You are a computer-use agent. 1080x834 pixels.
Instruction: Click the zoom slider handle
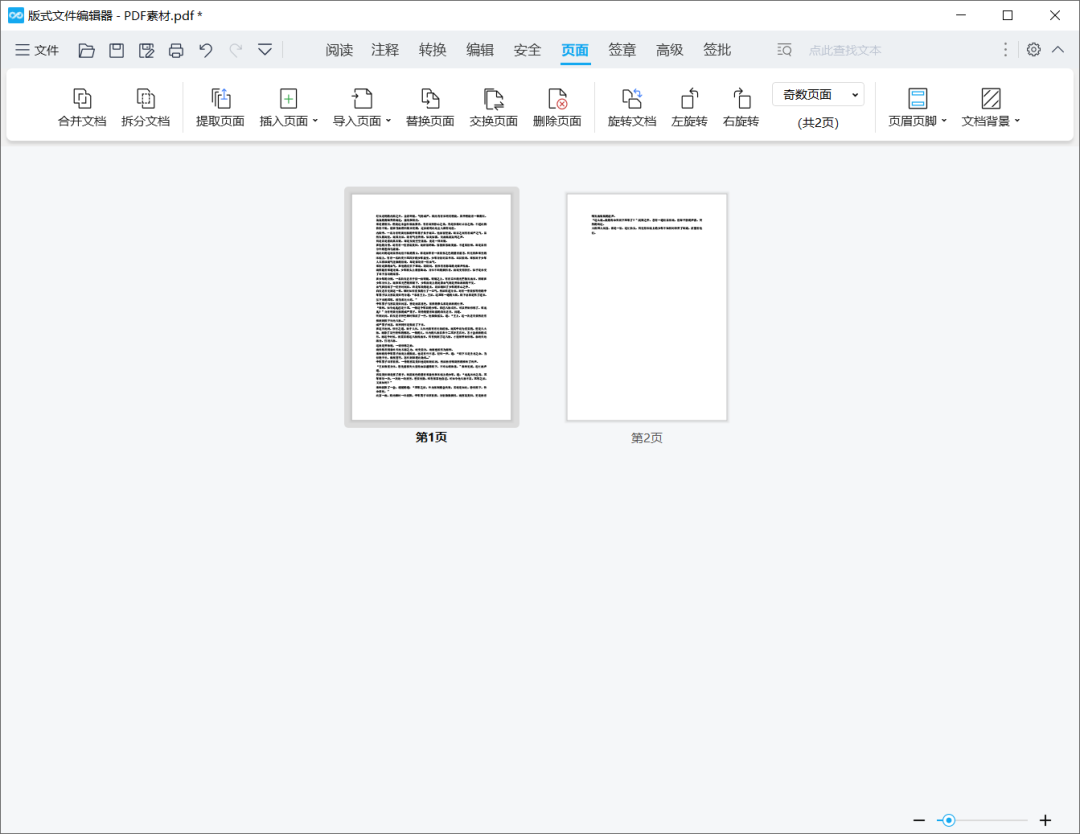(949, 820)
